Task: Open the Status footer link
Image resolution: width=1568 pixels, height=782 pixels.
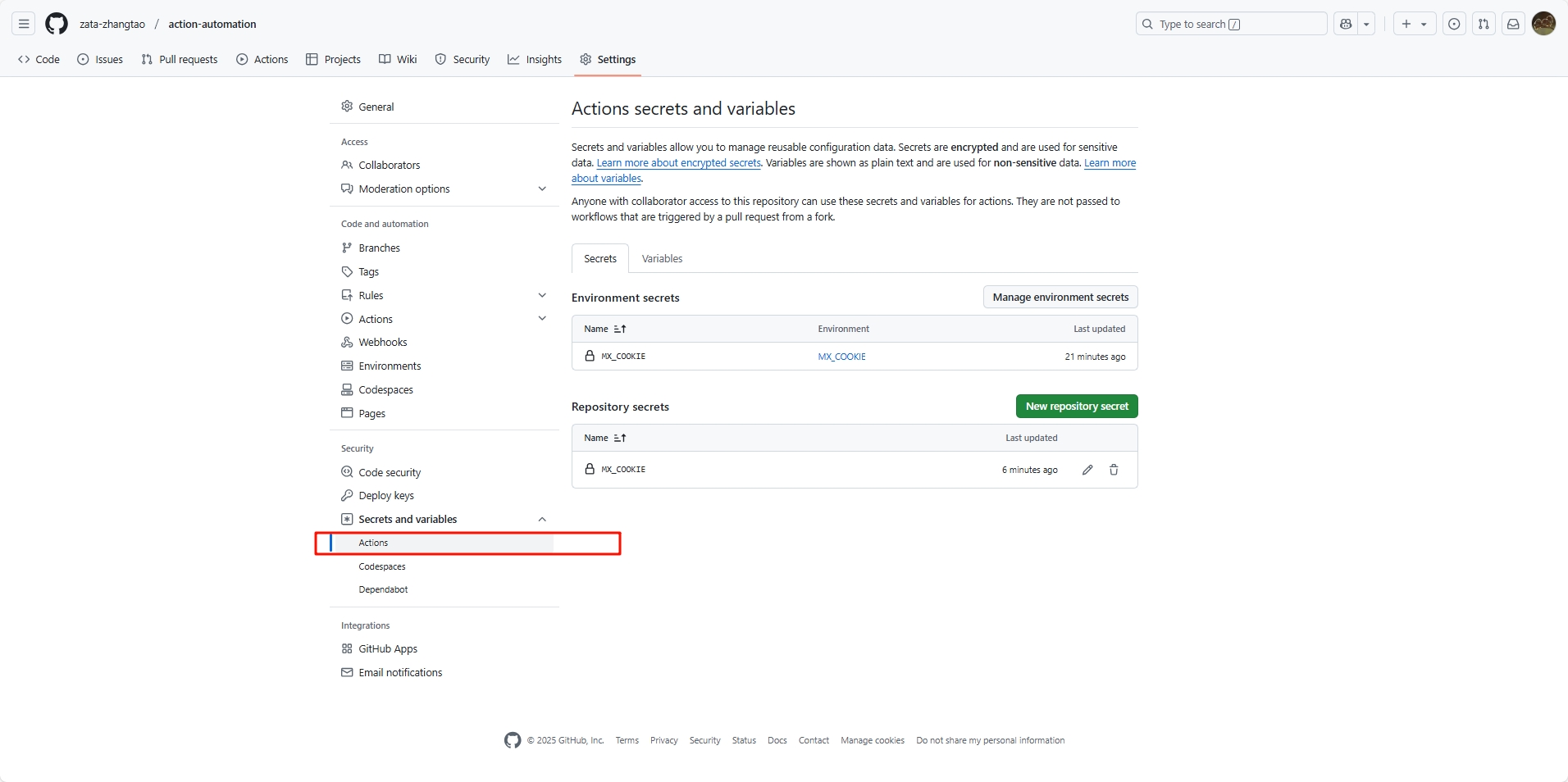Action: point(744,740)
